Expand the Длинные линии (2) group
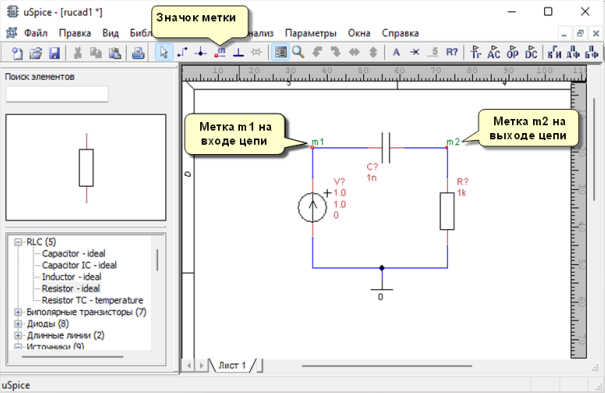The height and width of the screenshot is (393, 605). click(x=18, y=335)
